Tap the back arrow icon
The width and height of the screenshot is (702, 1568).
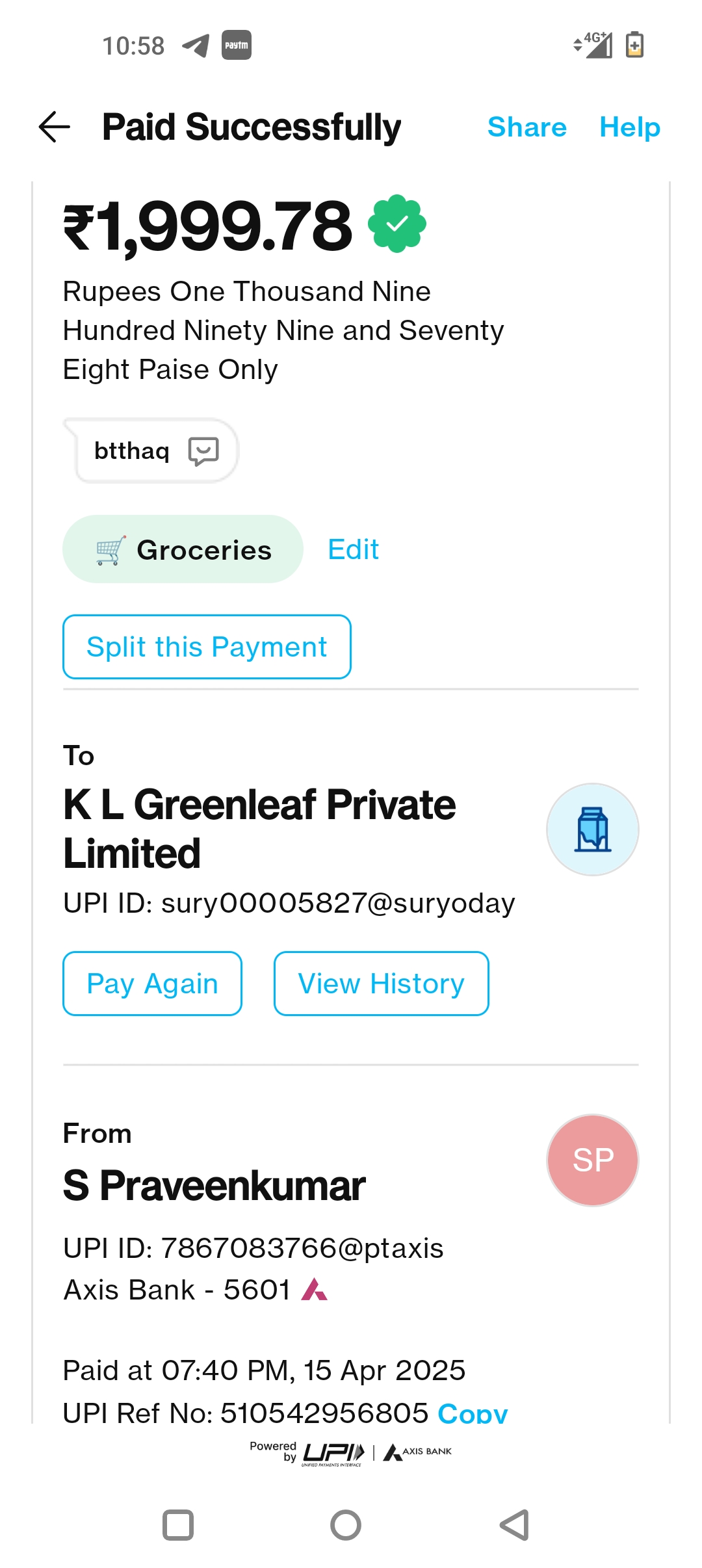click(55, 127)
